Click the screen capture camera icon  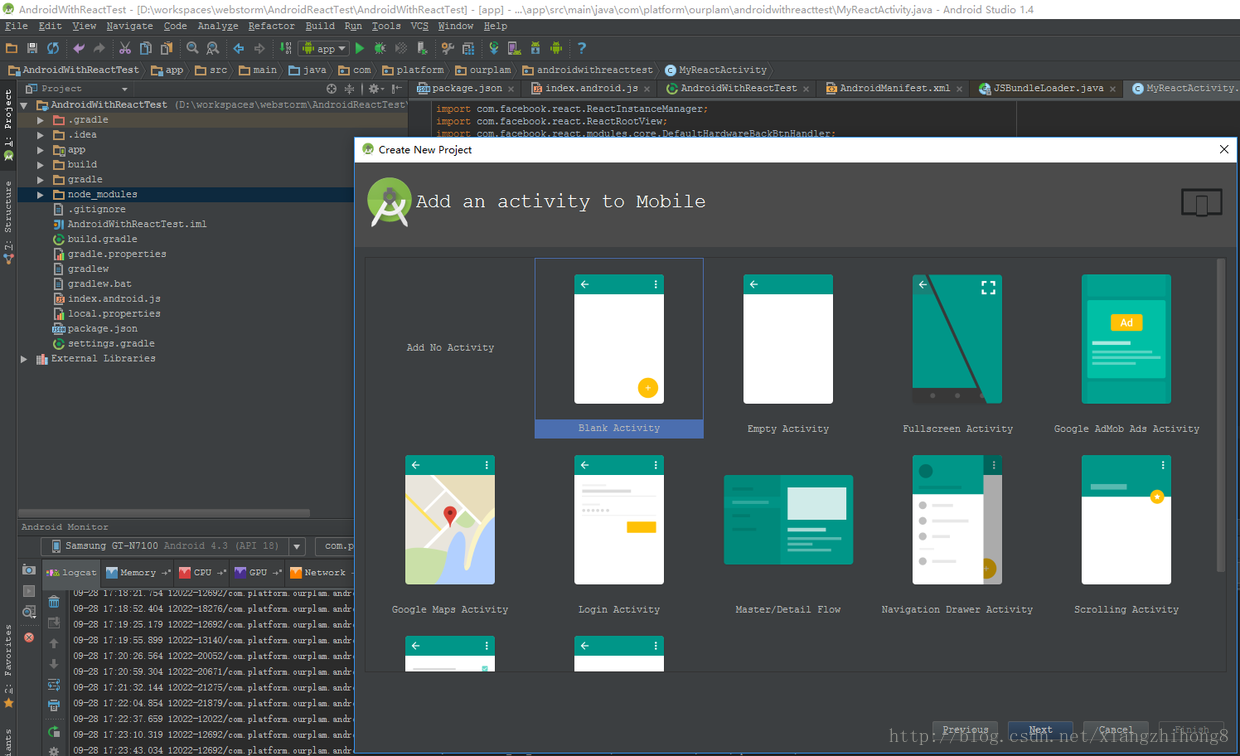tap(29, 570)
